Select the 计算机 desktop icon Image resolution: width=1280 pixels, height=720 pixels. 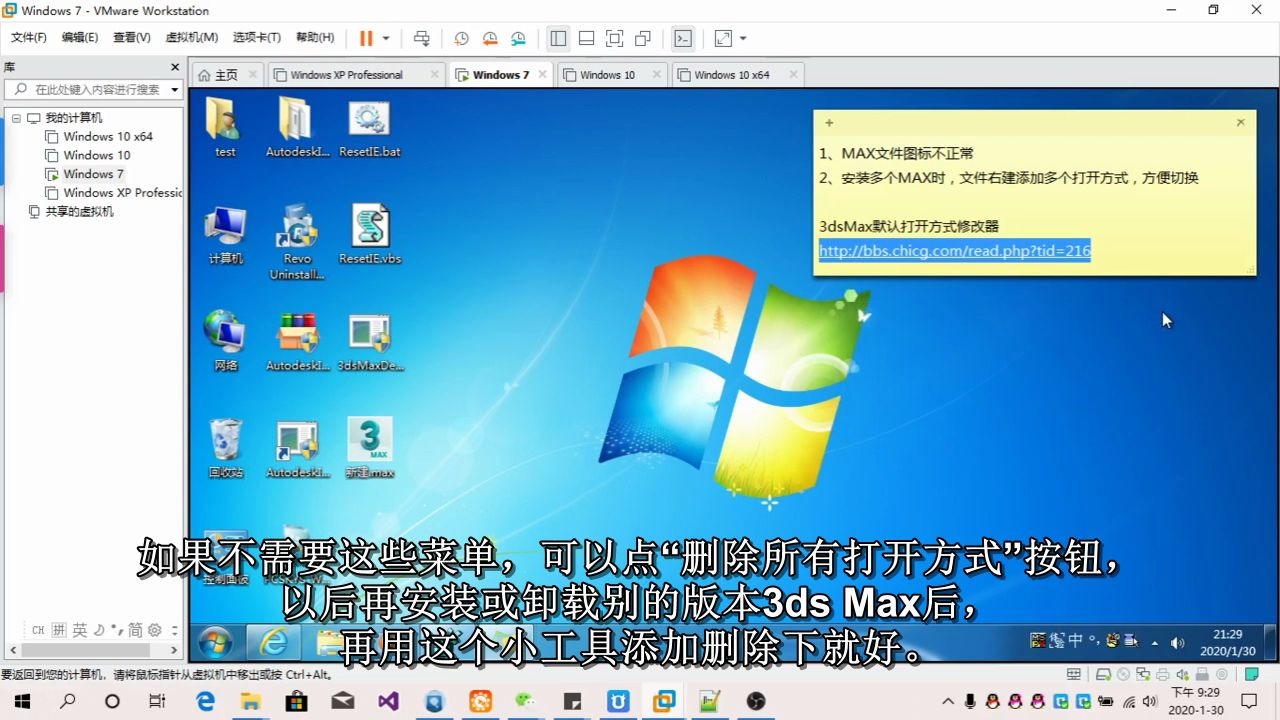tap(225, 234)
